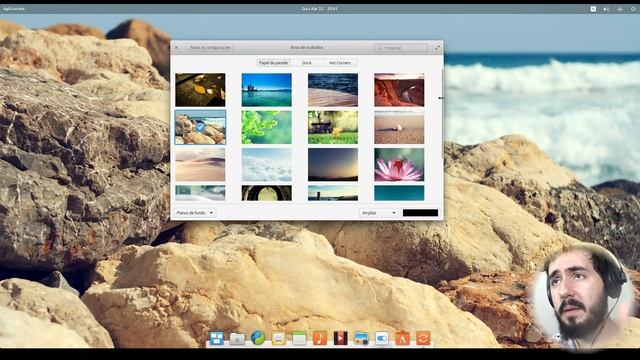Viewport: 640px width, 360px height.
Task: Launch the AppCenter store dock icon
Action: (x=402, y=338)
